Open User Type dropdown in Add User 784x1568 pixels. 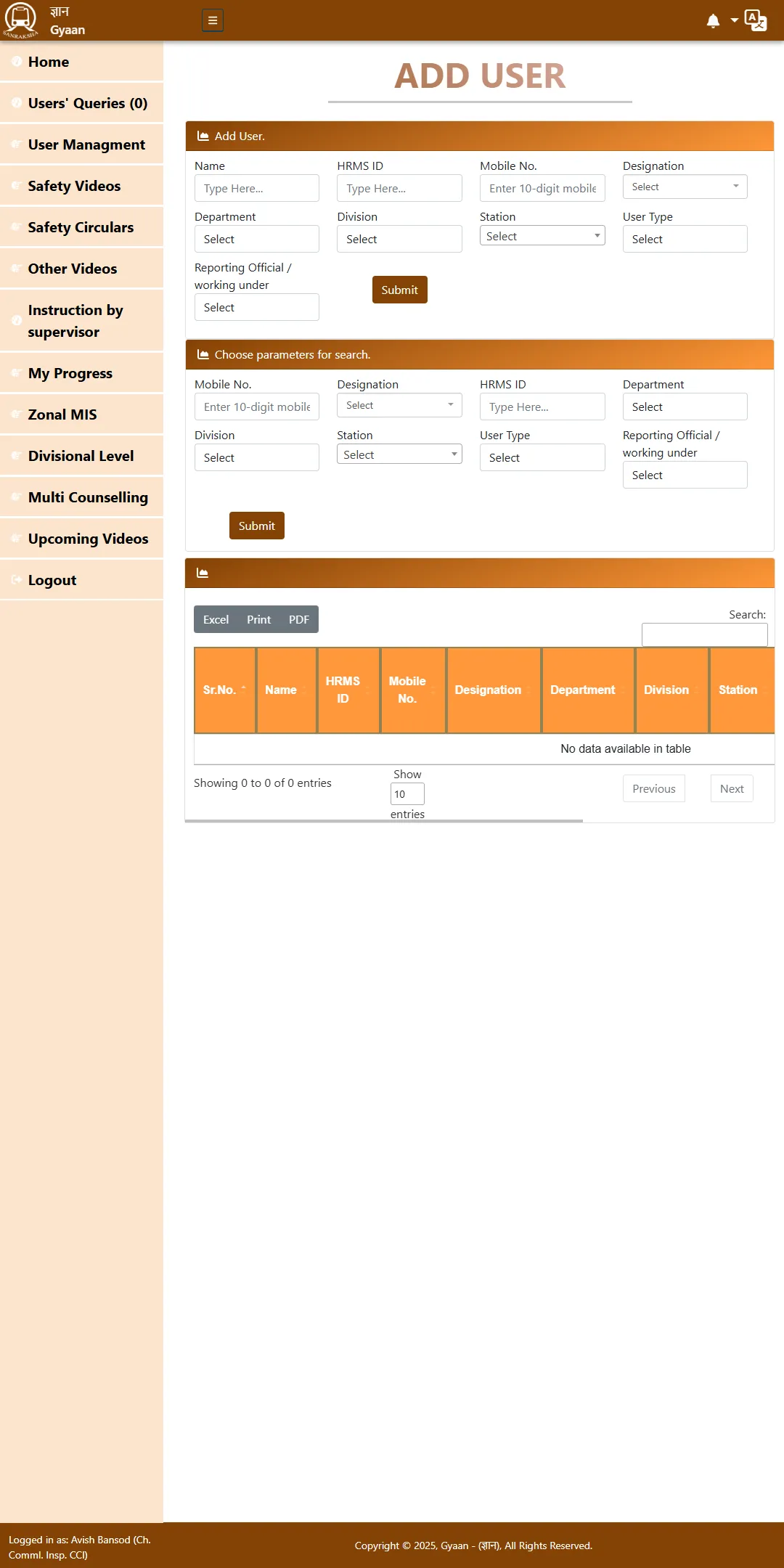[x=685, y=239]
